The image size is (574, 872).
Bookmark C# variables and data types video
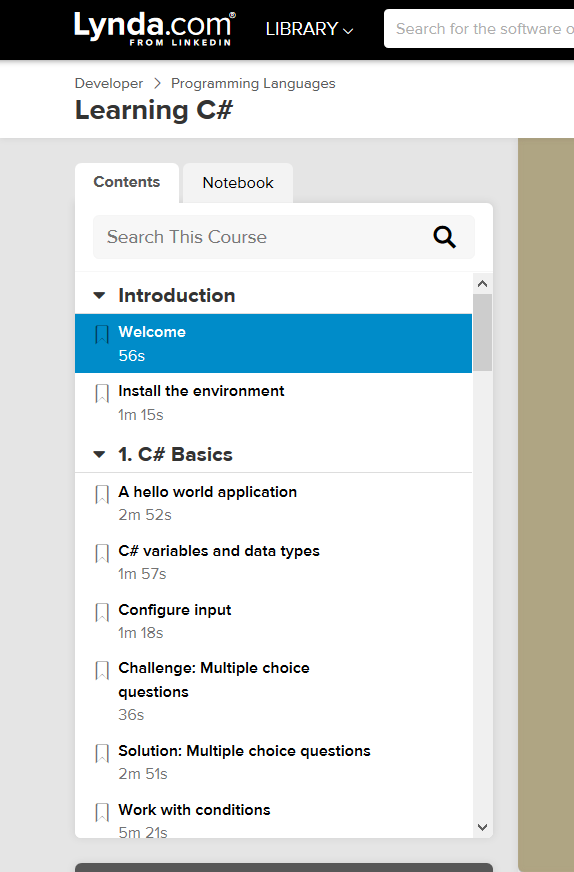point(102,553)
